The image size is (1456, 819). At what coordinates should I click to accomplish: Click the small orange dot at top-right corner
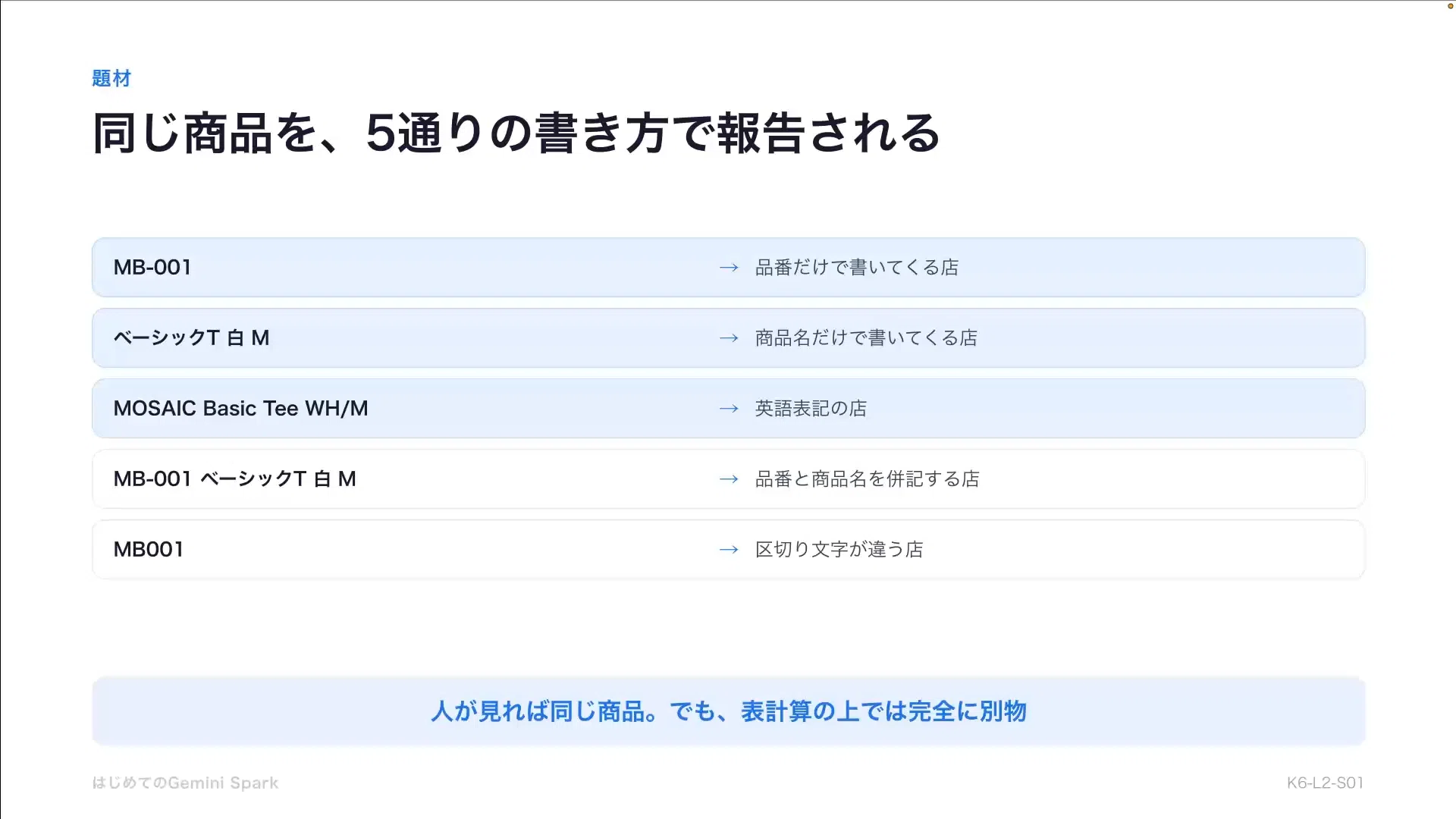coord(1451,6)
